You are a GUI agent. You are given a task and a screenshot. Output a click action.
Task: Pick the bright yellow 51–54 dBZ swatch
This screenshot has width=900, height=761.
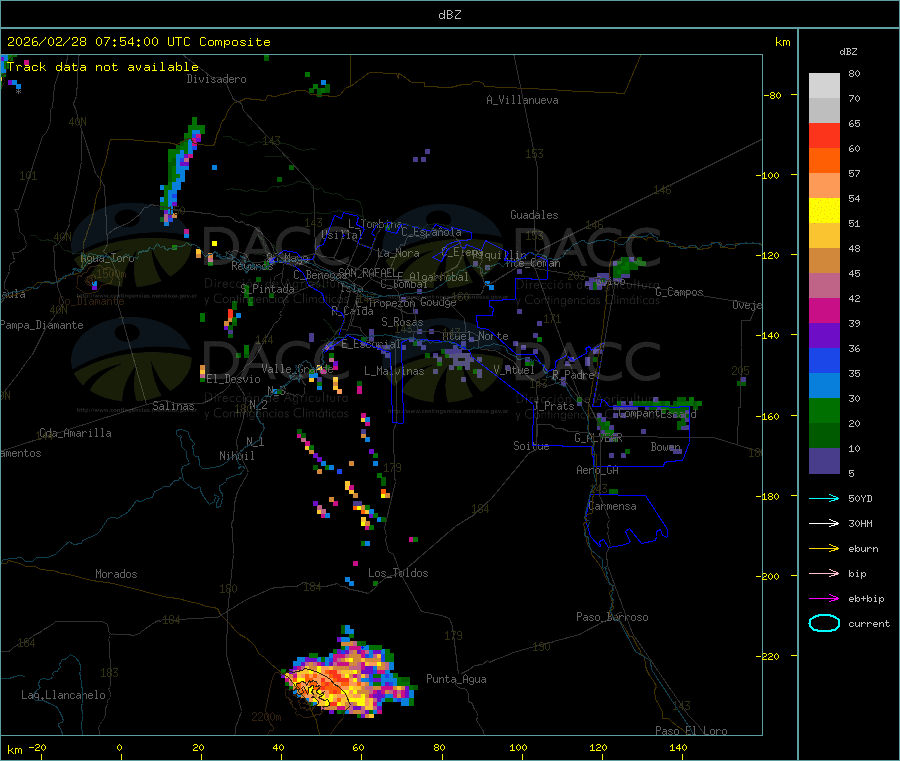pos(824,210)
